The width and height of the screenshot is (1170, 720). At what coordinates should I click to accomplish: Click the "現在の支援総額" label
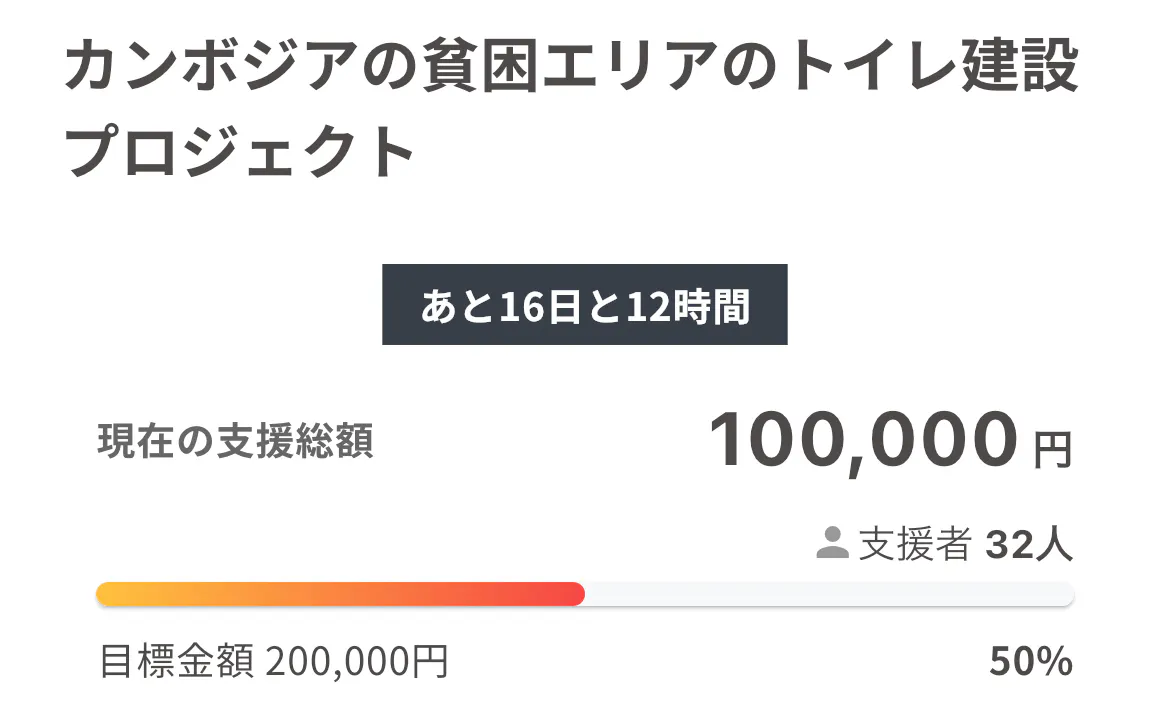236,442
